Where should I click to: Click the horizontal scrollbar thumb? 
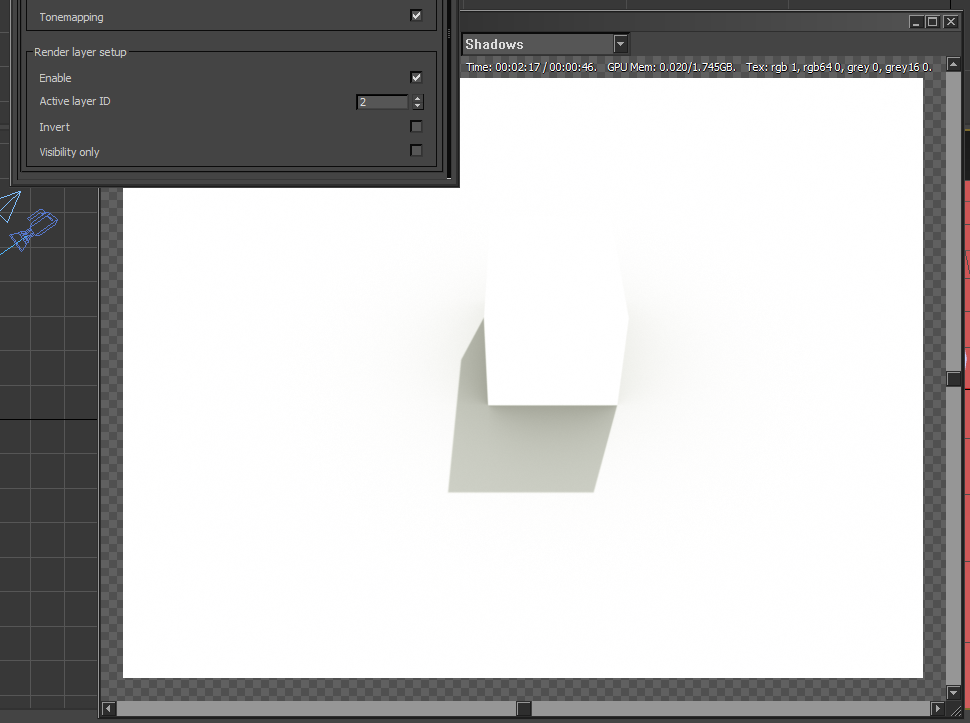(x=524, y=708)
